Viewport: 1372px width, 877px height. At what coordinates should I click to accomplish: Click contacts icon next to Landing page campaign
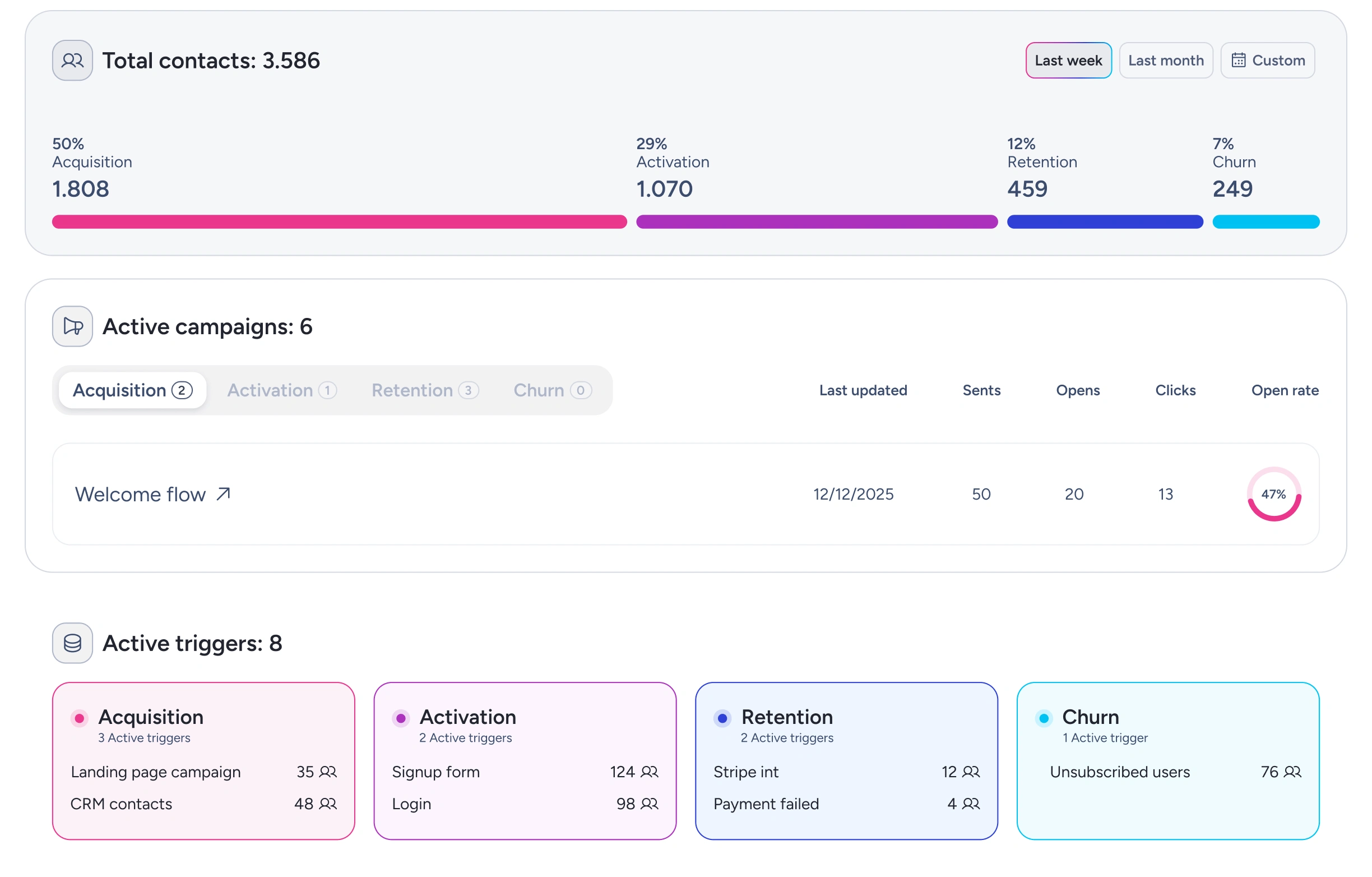[x=328, y=772]
